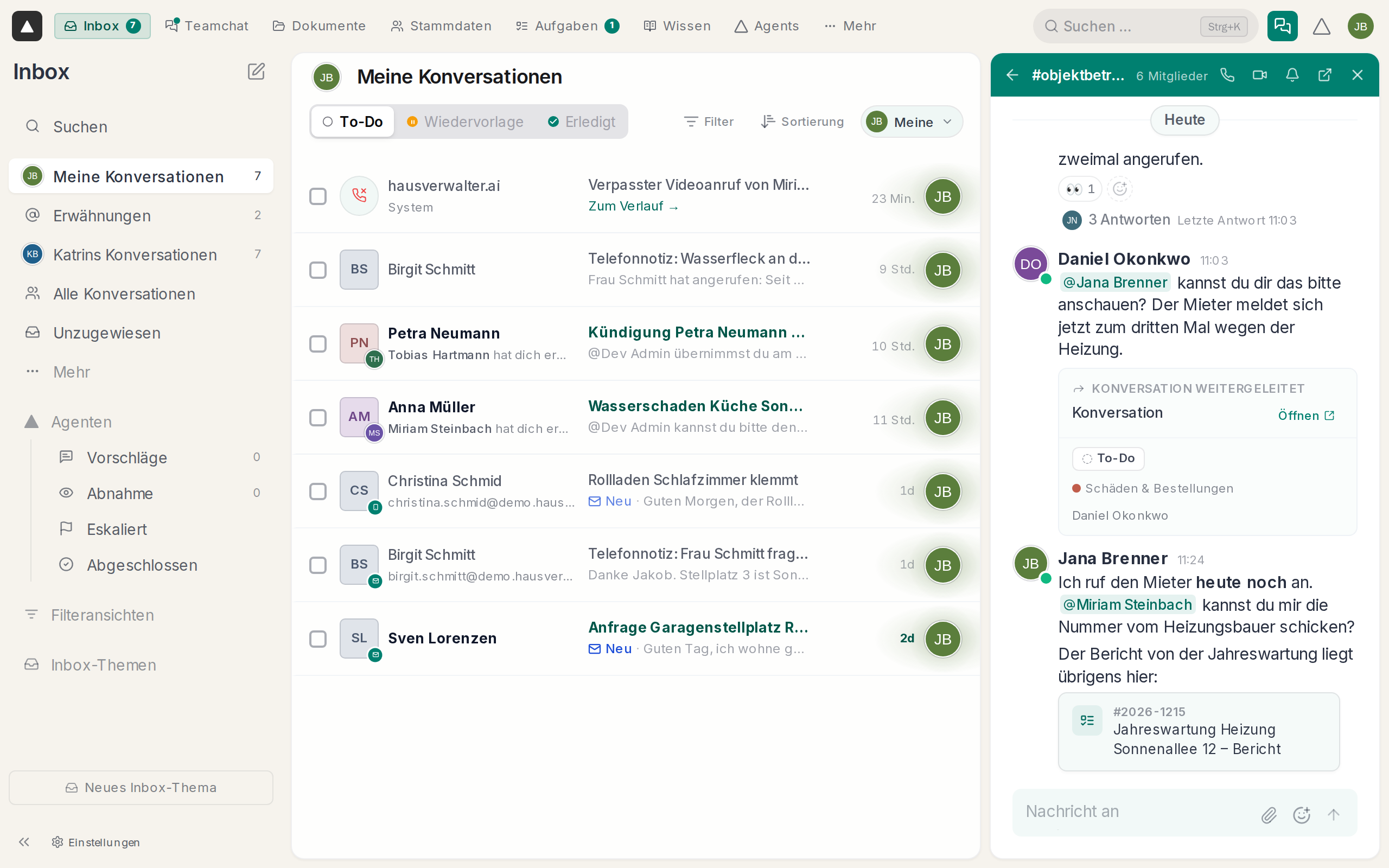Start a video call in the channel

pyautogui.click(x=1259, y=75)
